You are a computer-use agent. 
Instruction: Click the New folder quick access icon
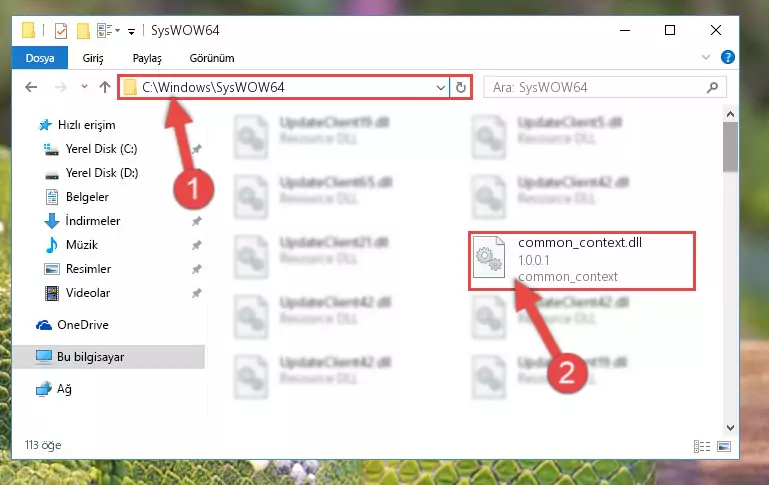pos(83,31)
